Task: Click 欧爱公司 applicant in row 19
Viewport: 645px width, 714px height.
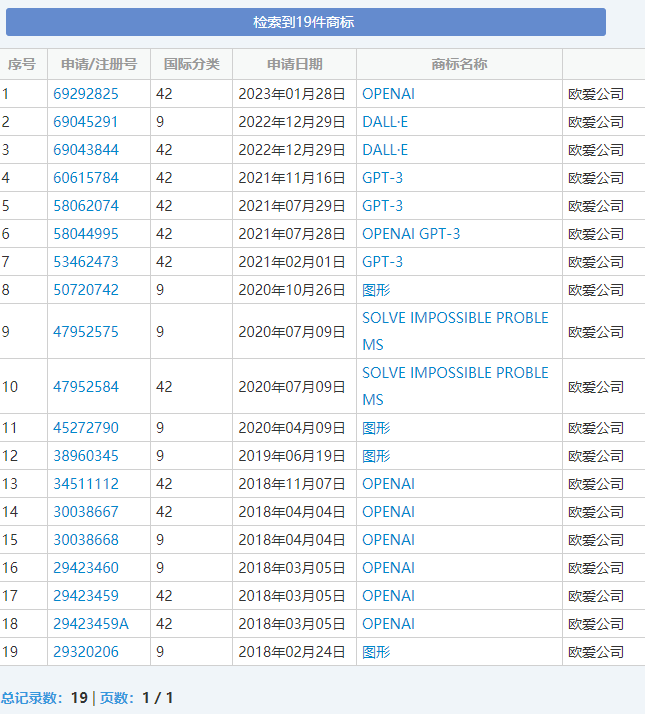Action: 596,652
